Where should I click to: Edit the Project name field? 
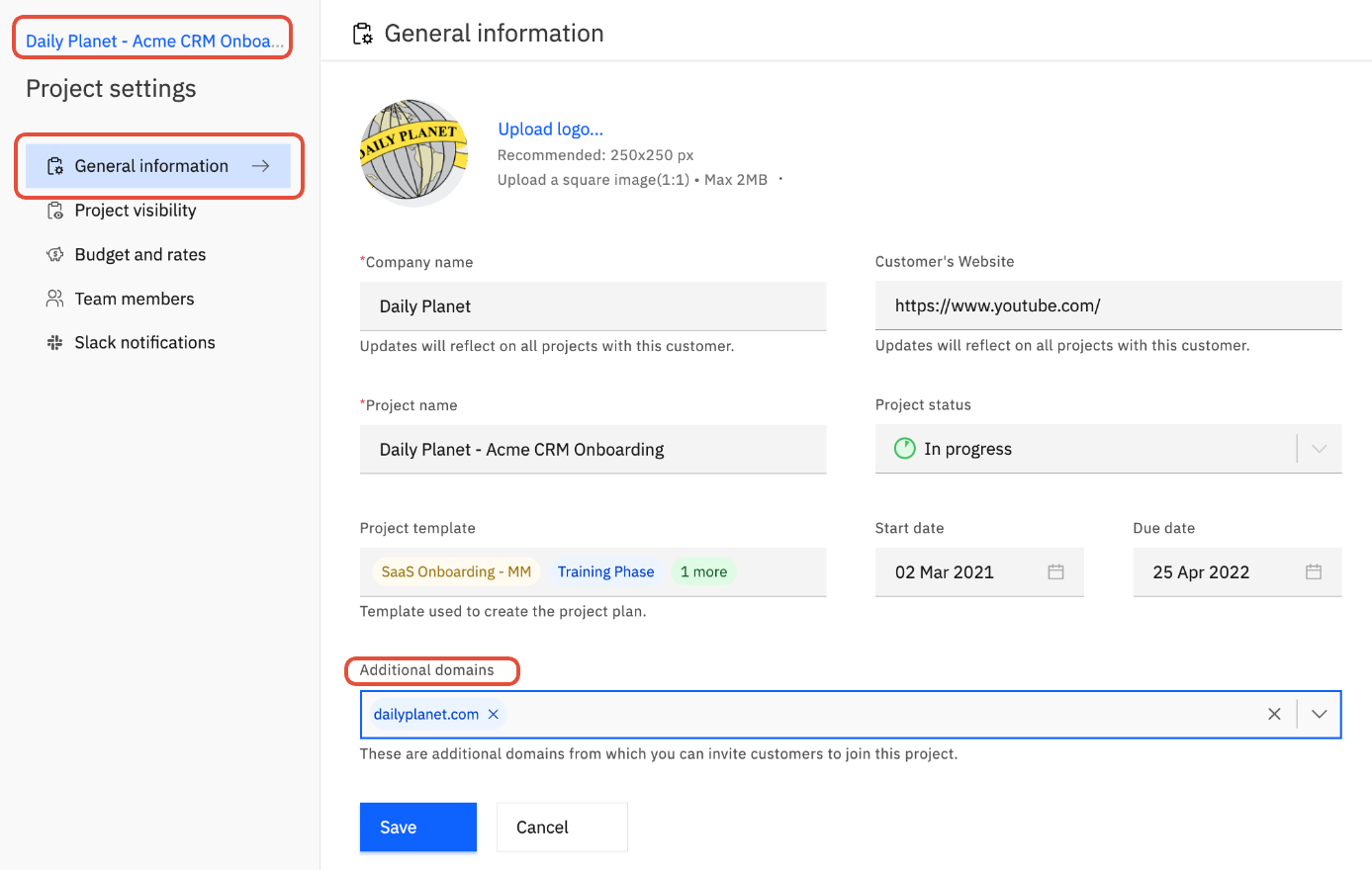click(593, 450)
